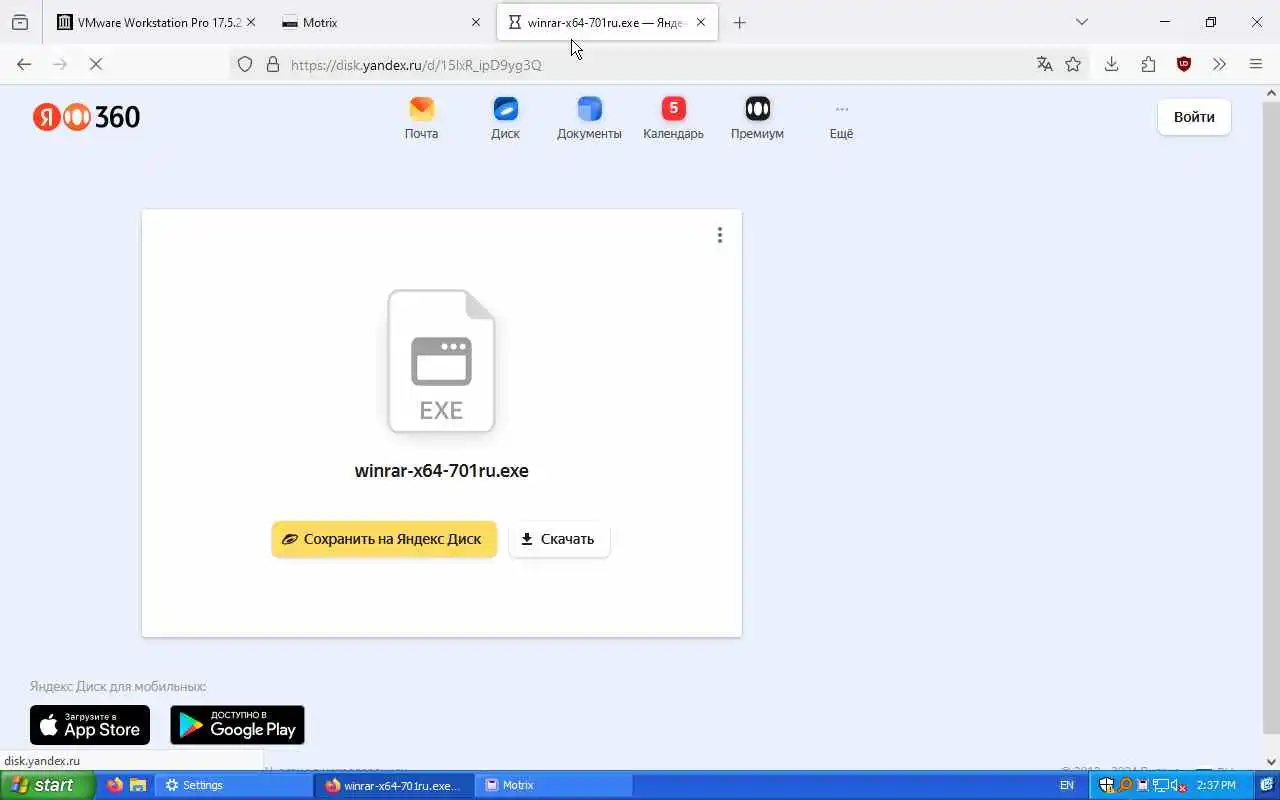Click the site security padlock icon
Image resolution: width=1280 pixels, height=800 pixels.
272,64
